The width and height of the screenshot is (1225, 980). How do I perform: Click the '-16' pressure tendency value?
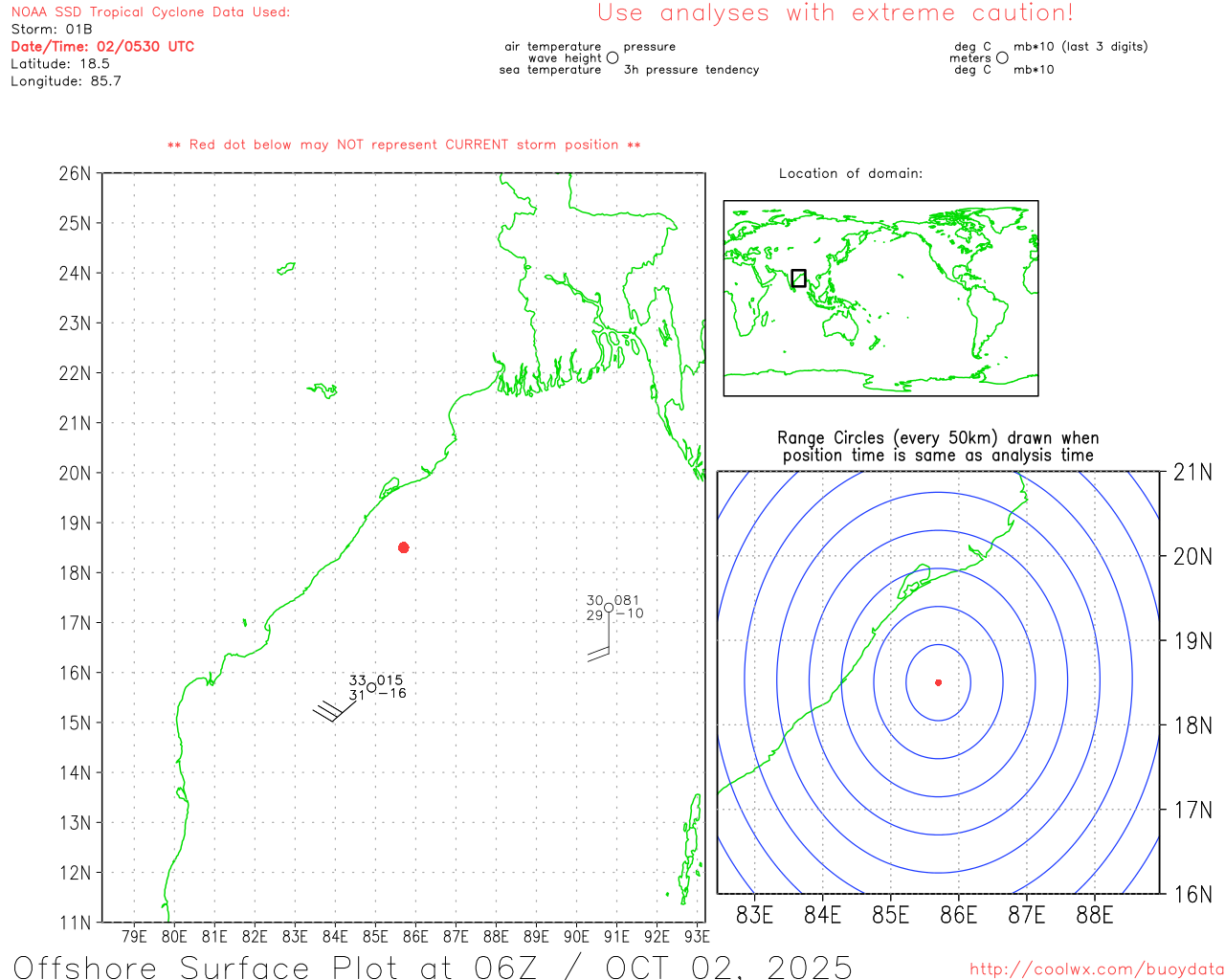[392, 694]
